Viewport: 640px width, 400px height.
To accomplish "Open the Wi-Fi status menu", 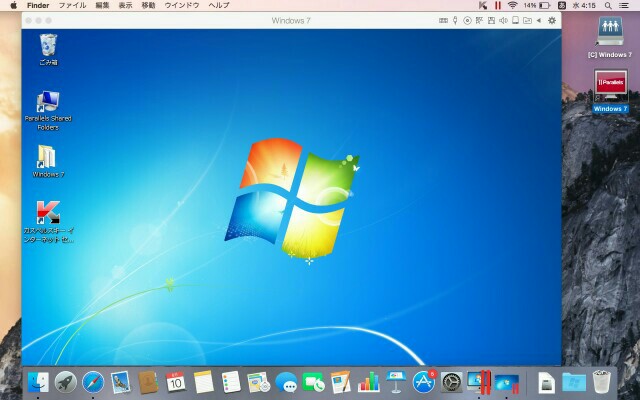I will pyautogui.click(x=513, y=5).
